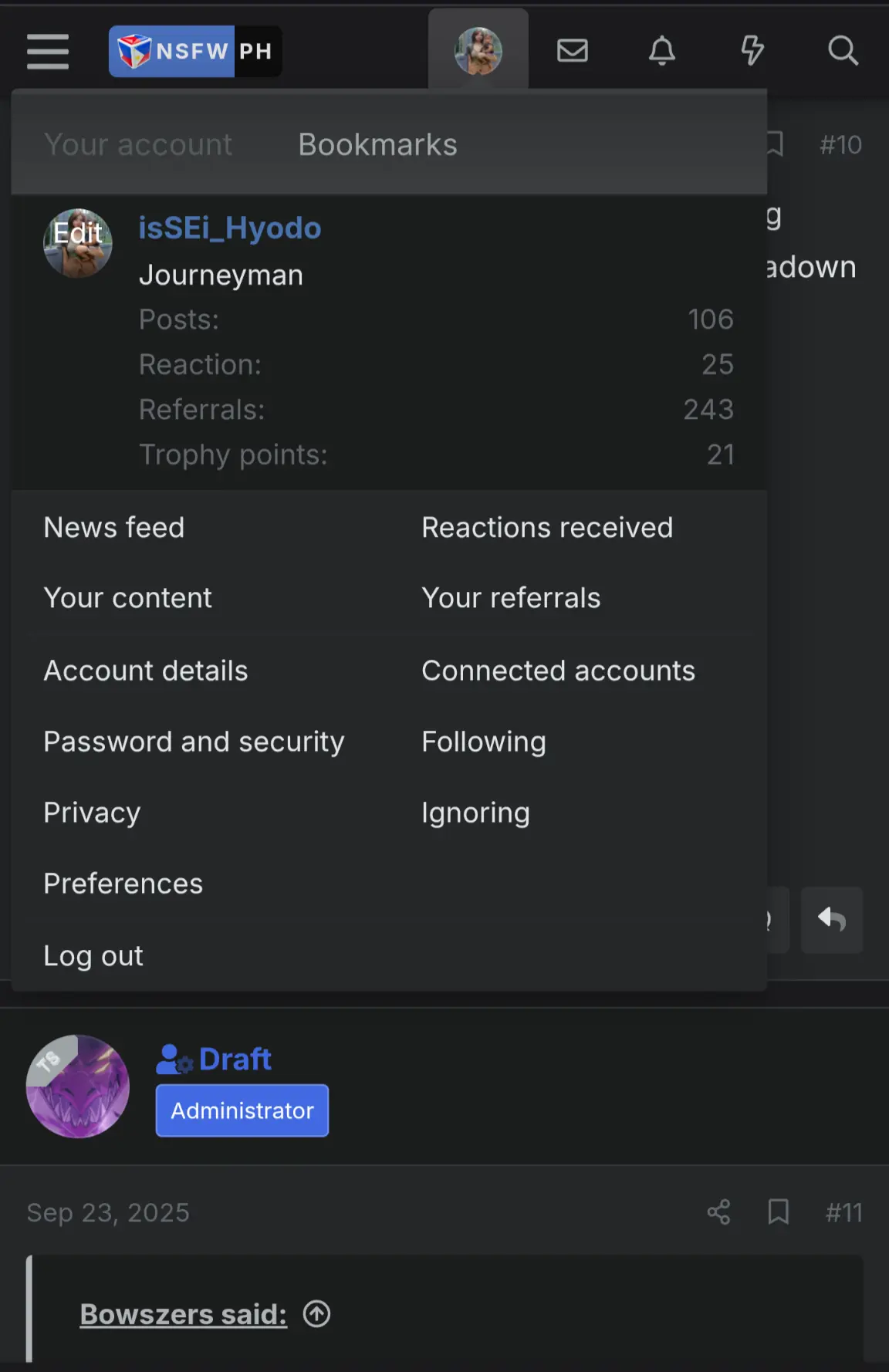Screen dimensions: 889x1372
Task: Open Draft's user profile link
Action: click(235, 1059)
